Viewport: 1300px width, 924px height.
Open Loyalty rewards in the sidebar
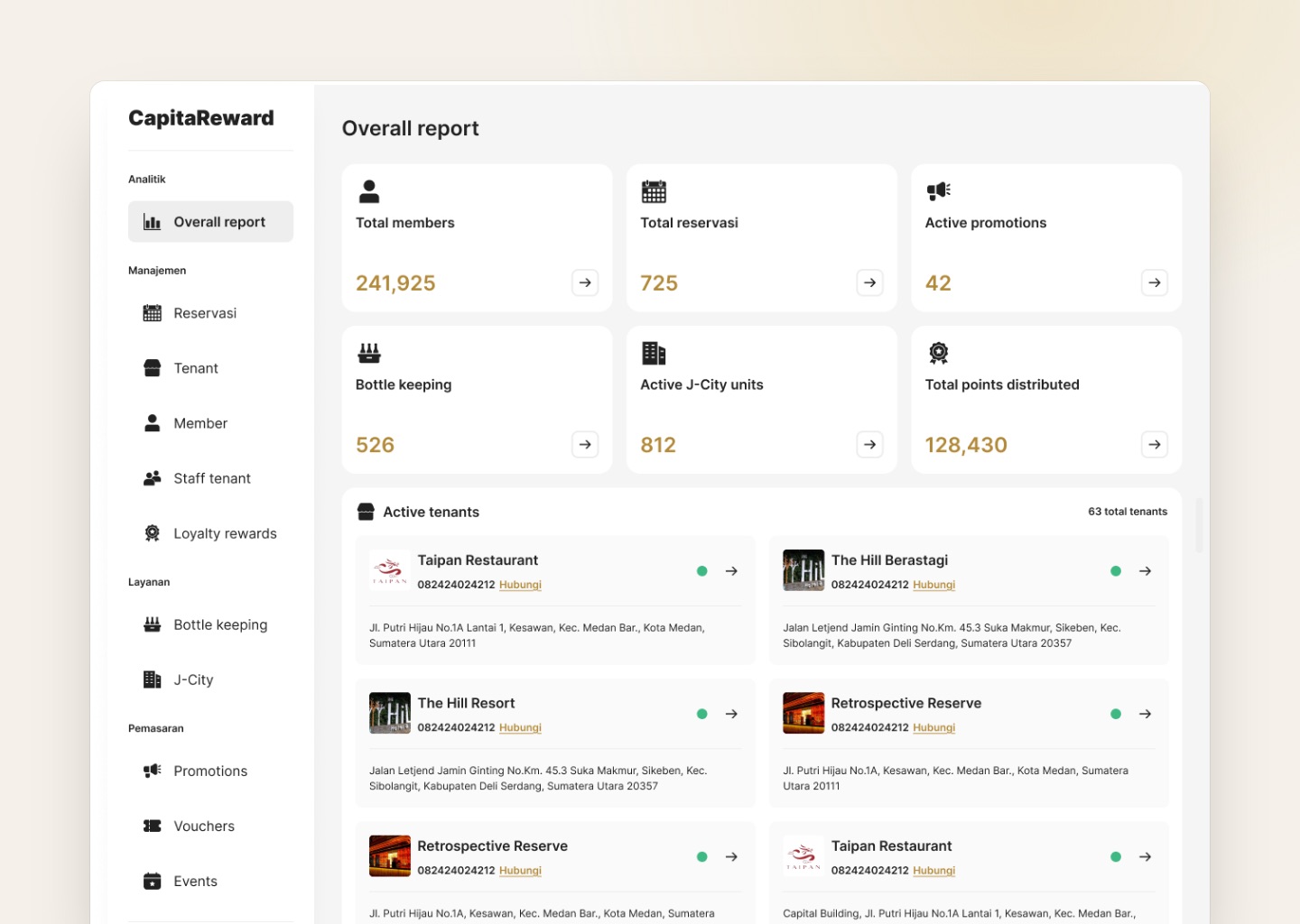210,533
